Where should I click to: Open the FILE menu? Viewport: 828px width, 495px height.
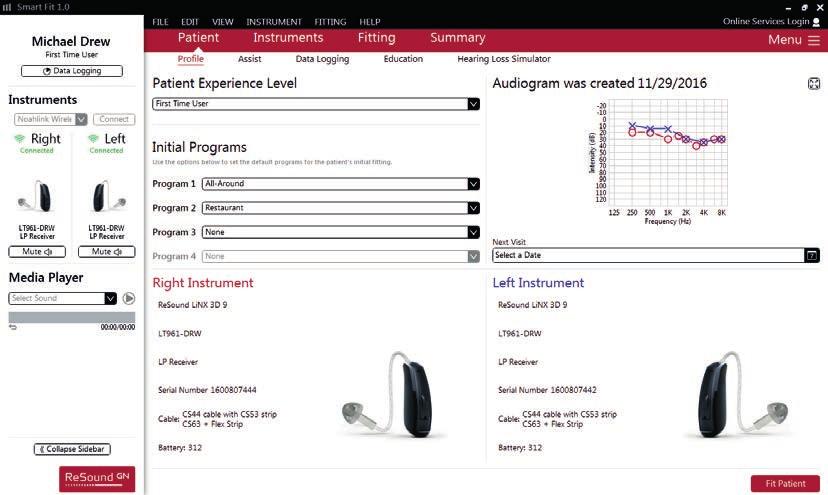click(160, 22)
